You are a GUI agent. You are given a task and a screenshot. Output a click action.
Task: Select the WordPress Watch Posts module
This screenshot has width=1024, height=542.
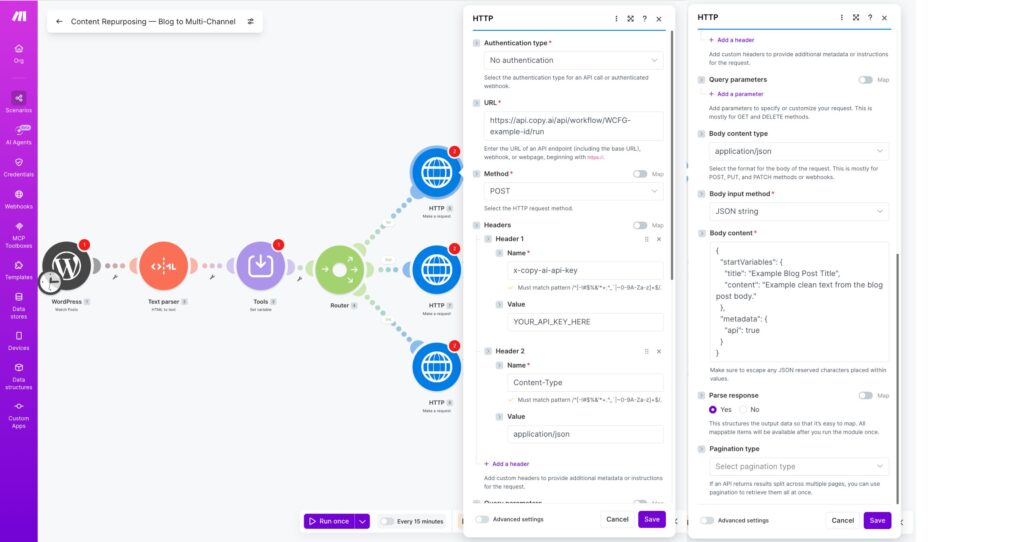[x=67, y=266]
